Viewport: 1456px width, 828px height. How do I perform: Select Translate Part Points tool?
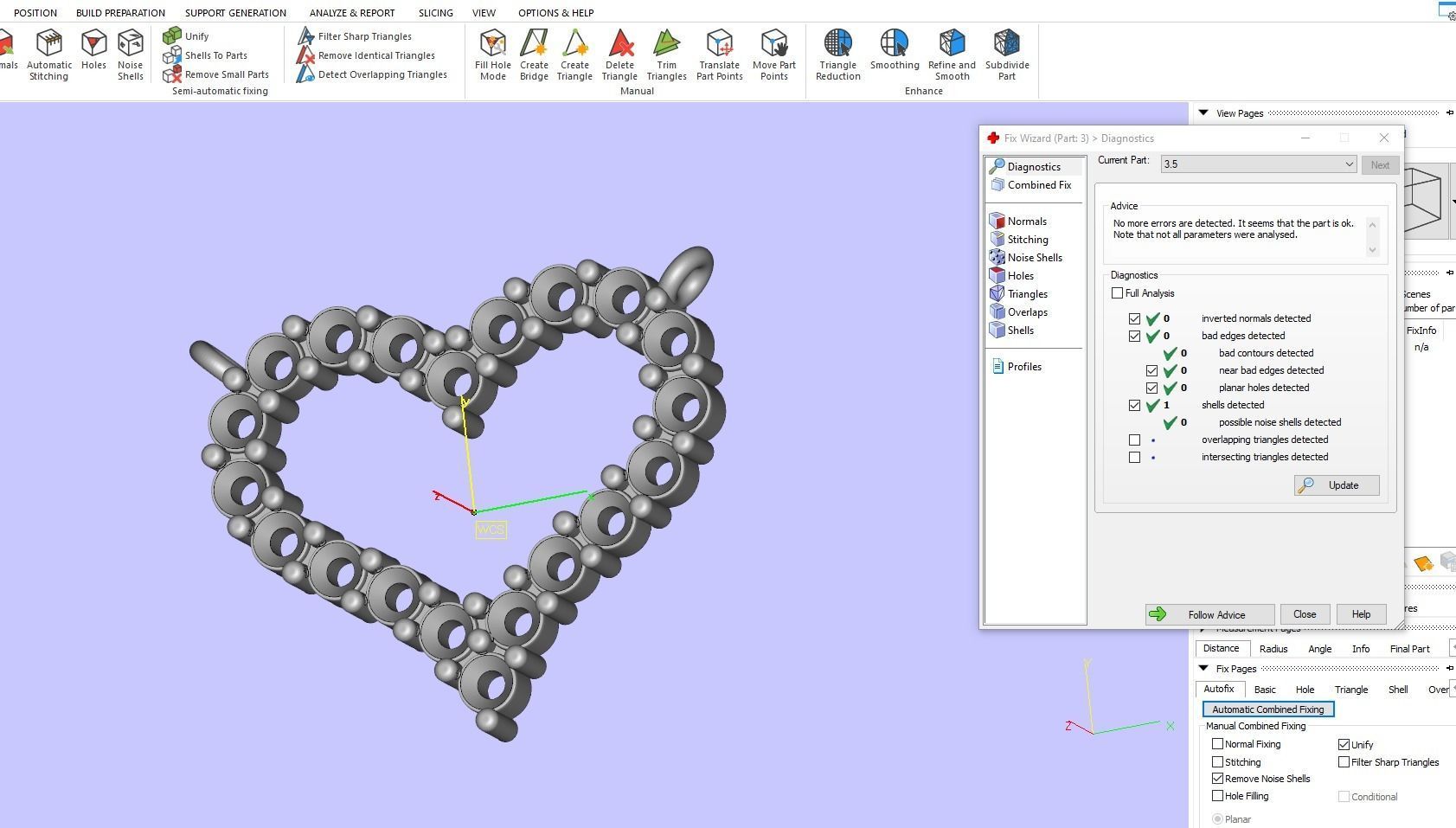720,55
